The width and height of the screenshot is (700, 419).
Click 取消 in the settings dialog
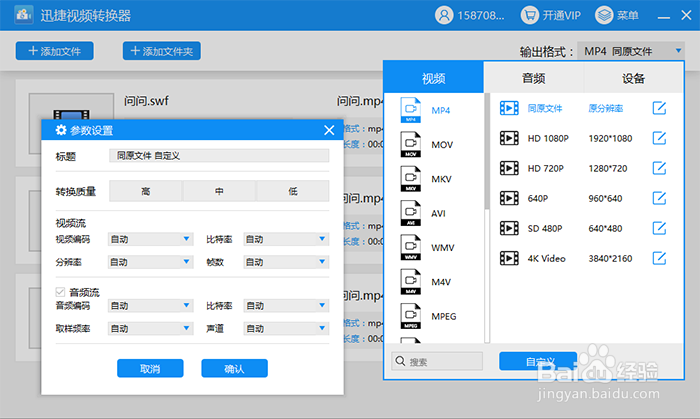(150, 369)
